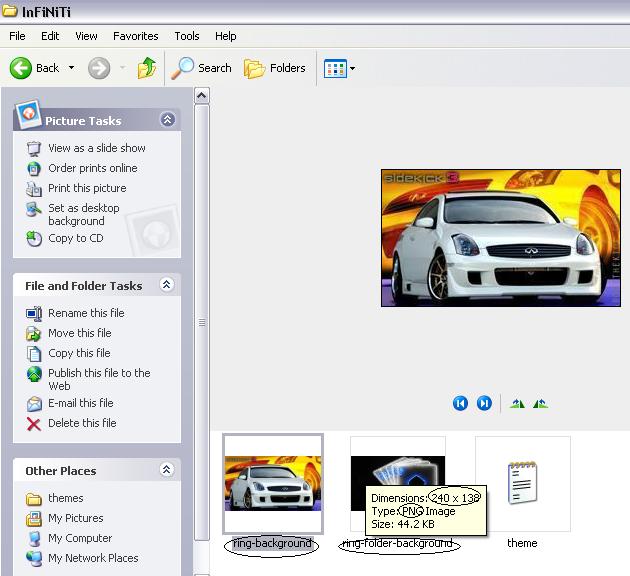The image size is (630, 576).
Task: Open the Back history dropdown arrow
Action: point(72,68)
